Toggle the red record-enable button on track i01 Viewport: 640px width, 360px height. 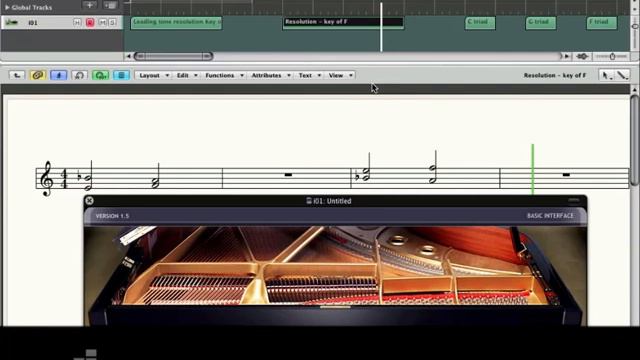pyautogui.click(x=90, y=22)
